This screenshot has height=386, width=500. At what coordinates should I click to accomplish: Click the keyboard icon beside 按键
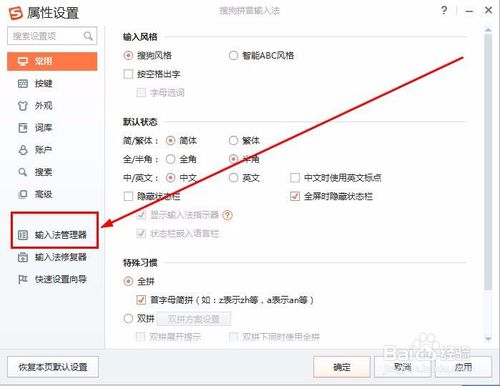pyautogui.click(x=23, y=83)
